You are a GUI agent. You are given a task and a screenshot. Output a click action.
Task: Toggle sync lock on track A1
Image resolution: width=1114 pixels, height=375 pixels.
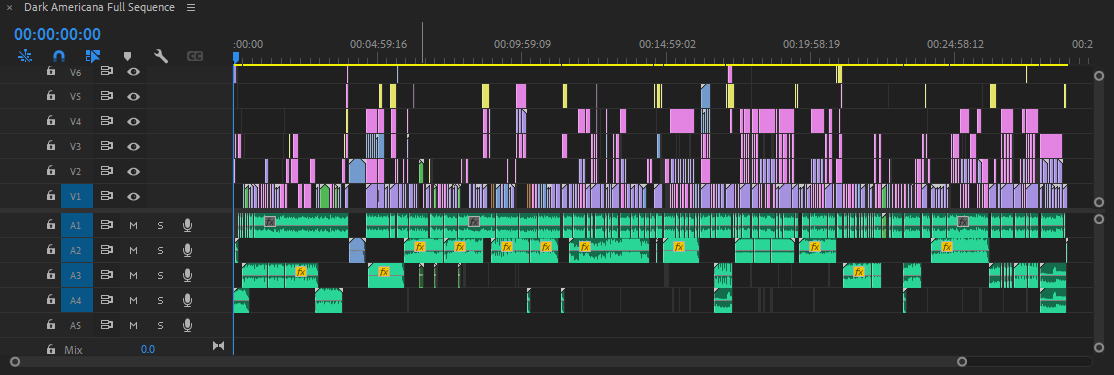pos(107,224)
